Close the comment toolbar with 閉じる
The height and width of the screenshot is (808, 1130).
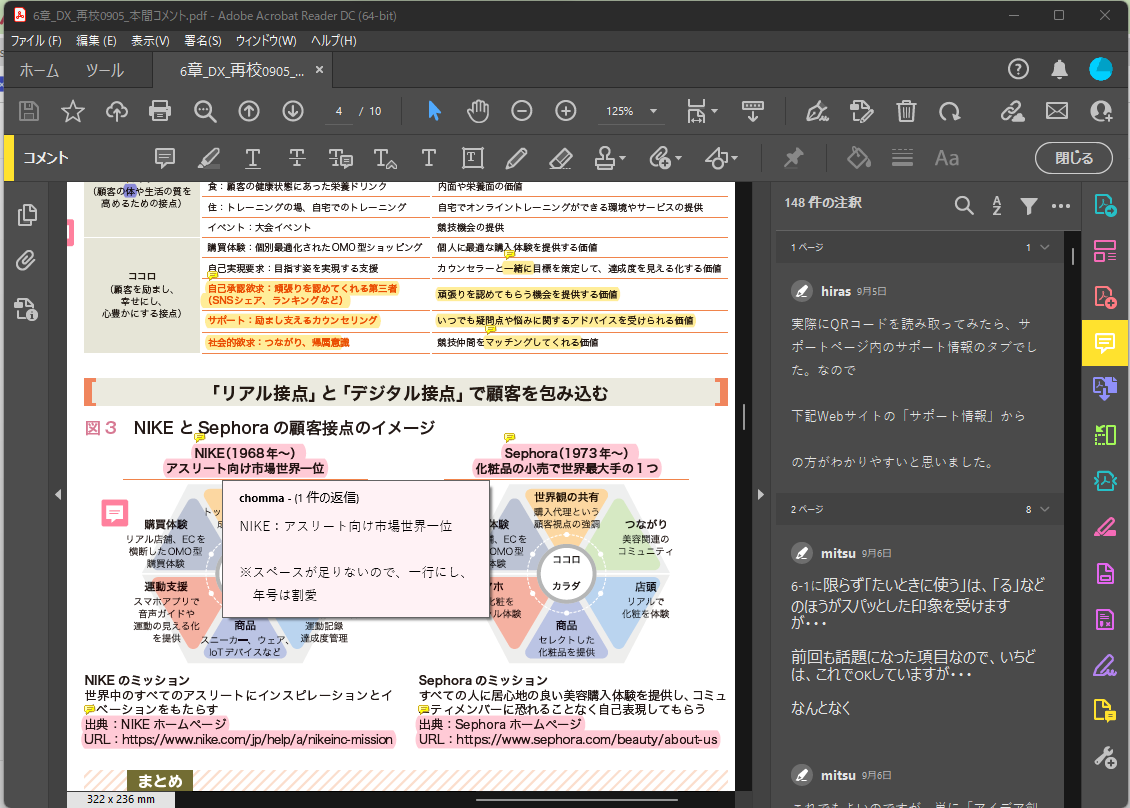coord(1074,158)
